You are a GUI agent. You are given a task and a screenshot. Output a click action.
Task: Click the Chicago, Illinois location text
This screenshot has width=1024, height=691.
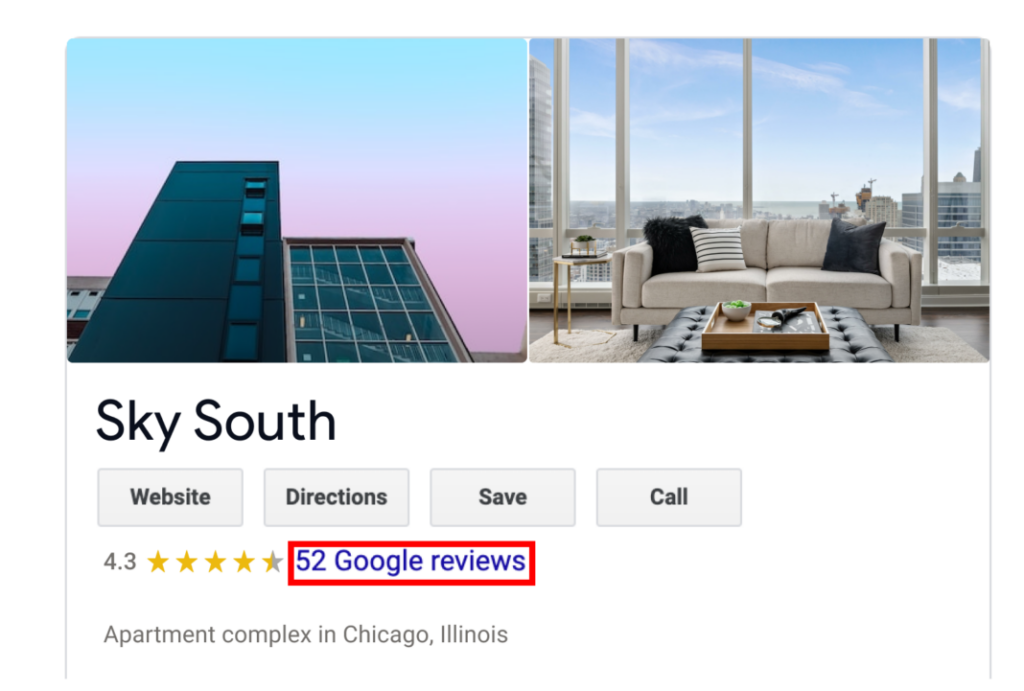pyautogui.click(x=425, y=635)
